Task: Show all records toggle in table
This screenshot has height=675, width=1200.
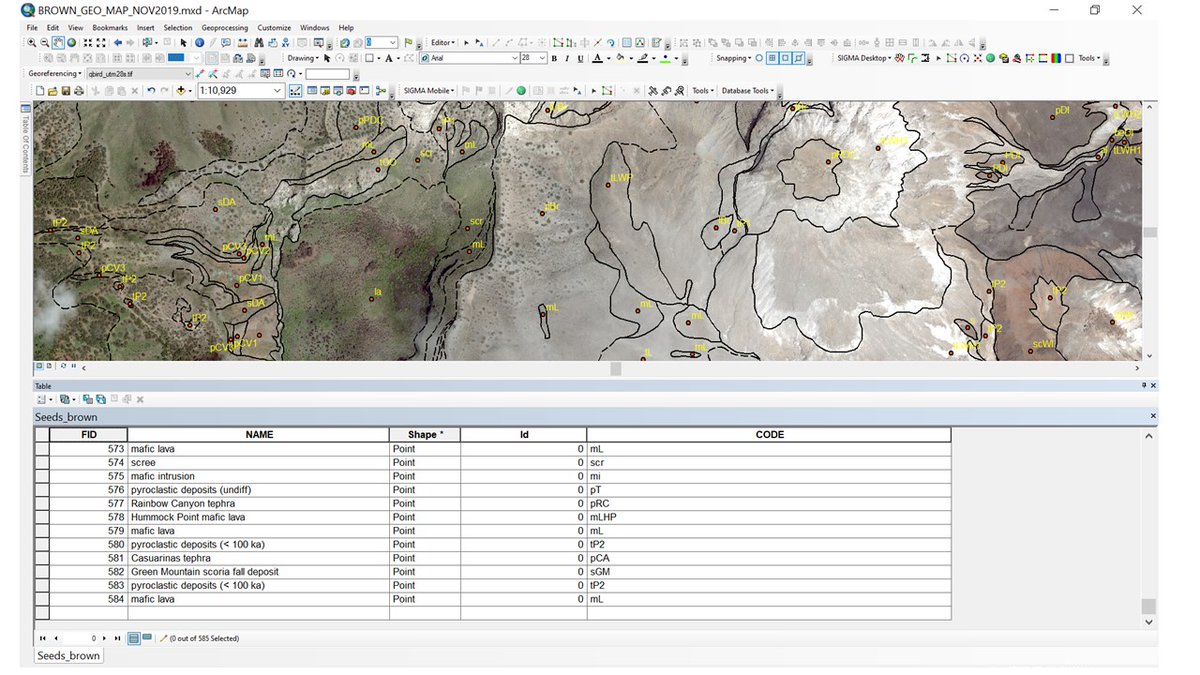Action: point(134,638)
